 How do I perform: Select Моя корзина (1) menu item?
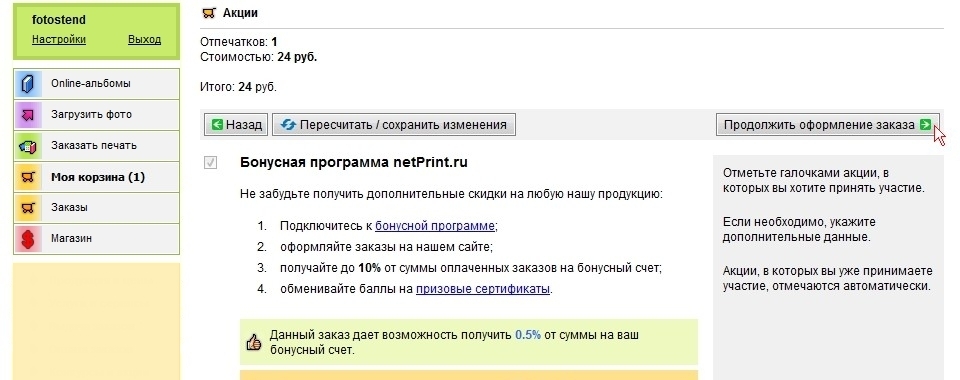pyautogui.click(x=96, y=177)
